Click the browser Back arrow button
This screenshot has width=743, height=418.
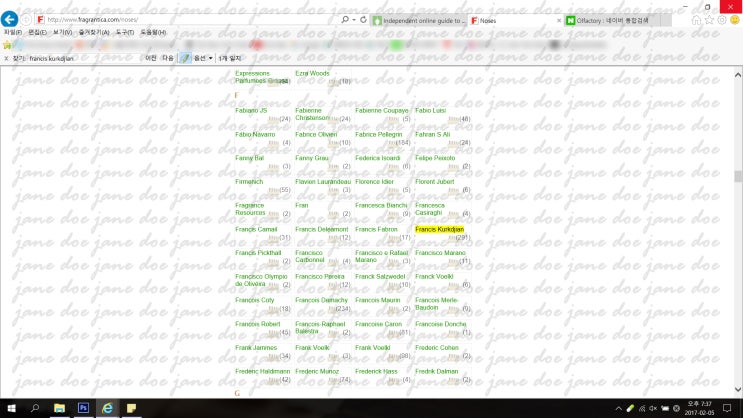tap(9, 19)
